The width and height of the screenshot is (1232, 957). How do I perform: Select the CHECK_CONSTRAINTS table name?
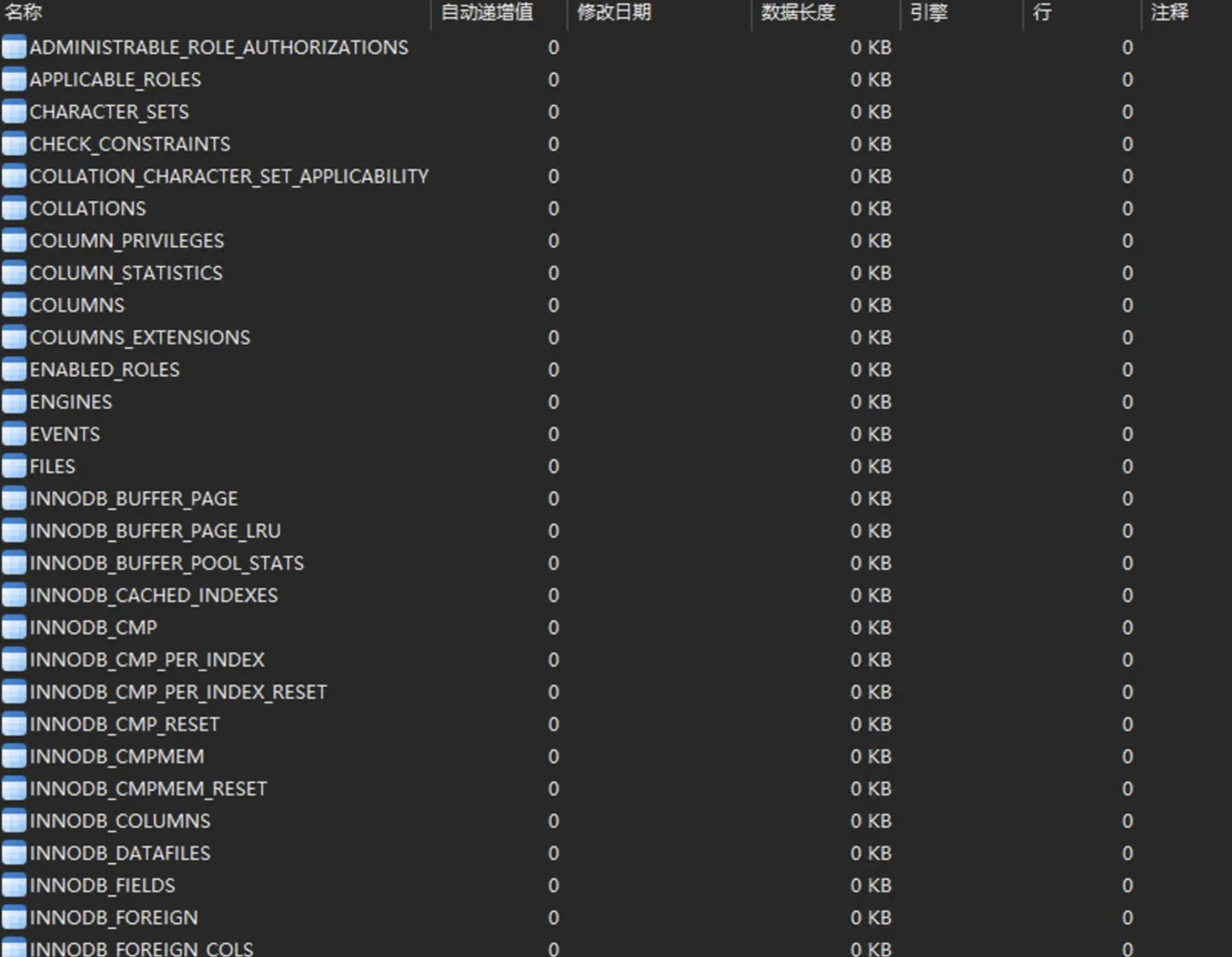pyautogui.click(x=130, y=144)
